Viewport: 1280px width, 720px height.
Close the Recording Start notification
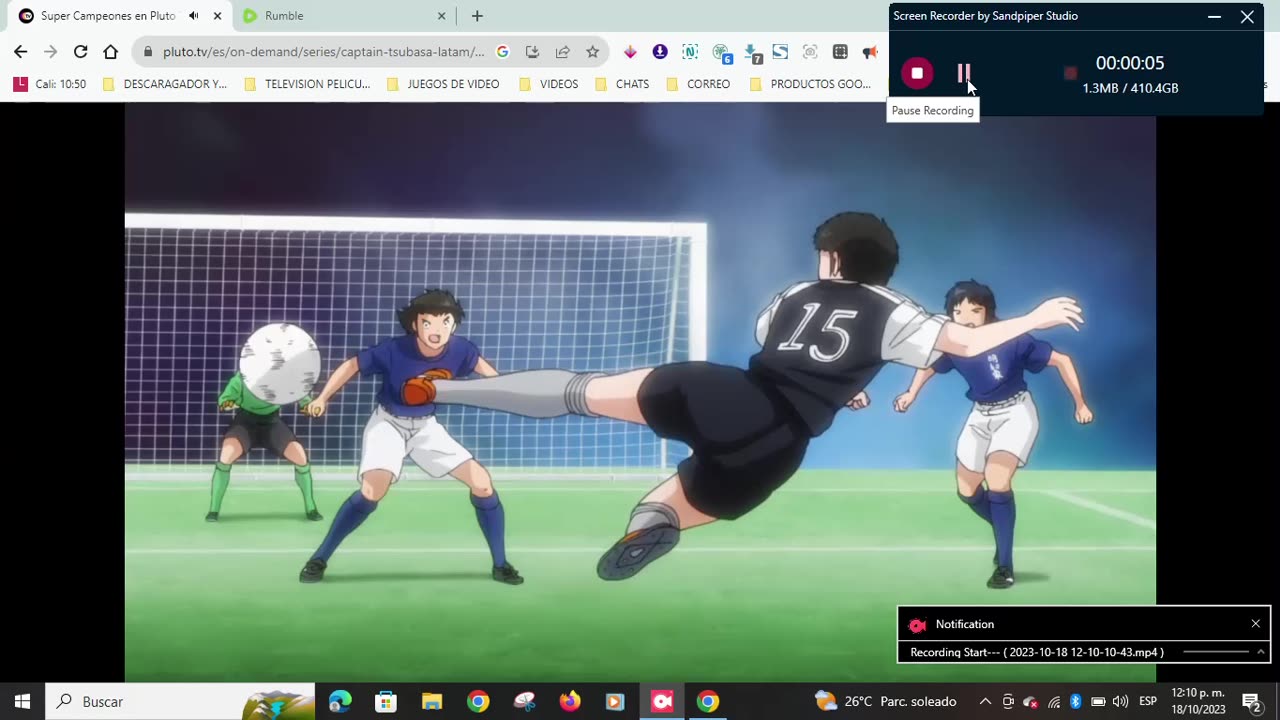(x=1255, y=624)
